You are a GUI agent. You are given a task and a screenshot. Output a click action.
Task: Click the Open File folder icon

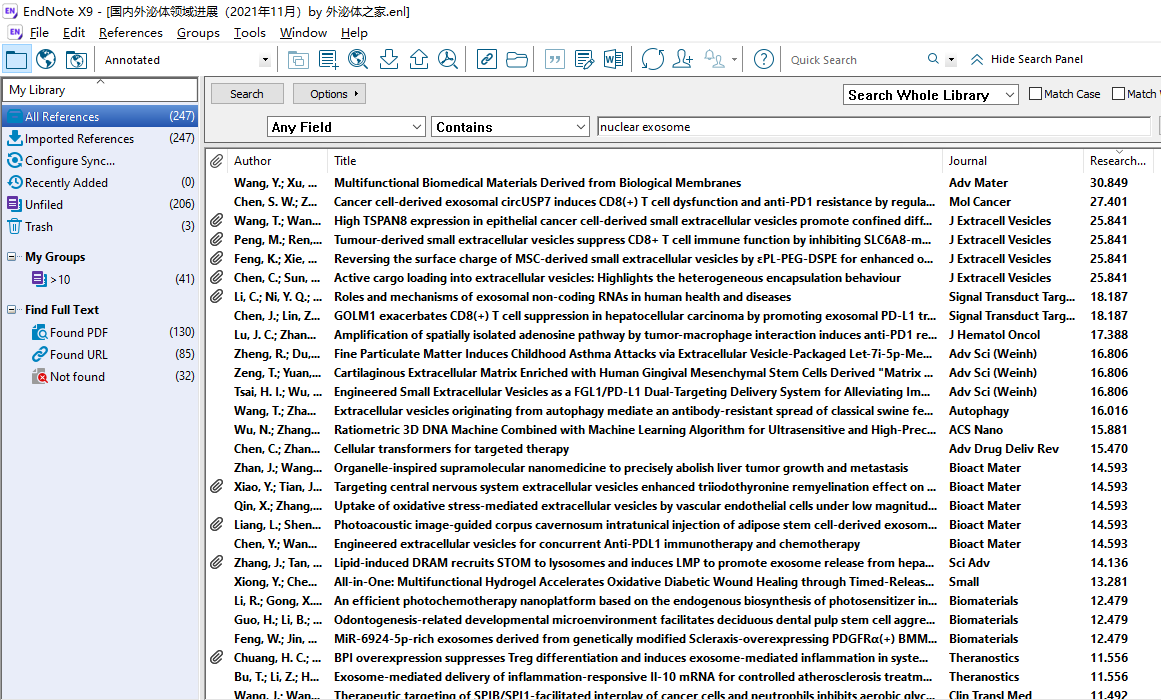517,59
